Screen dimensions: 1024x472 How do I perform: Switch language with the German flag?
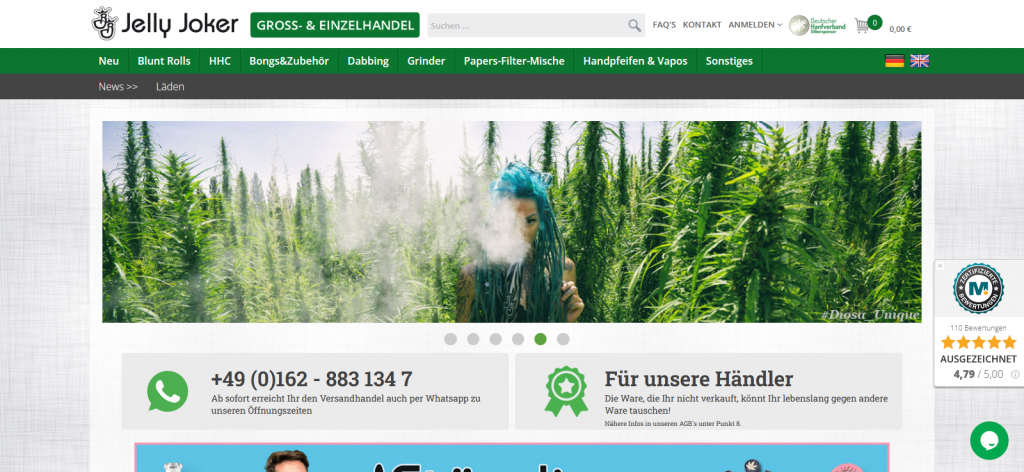894,61
